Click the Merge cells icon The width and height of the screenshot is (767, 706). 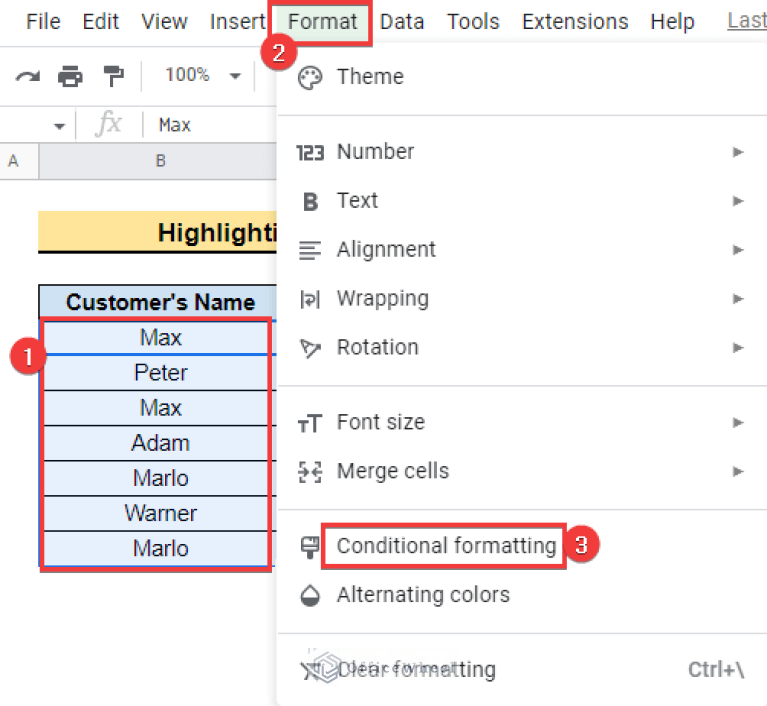tap(311, 472)
